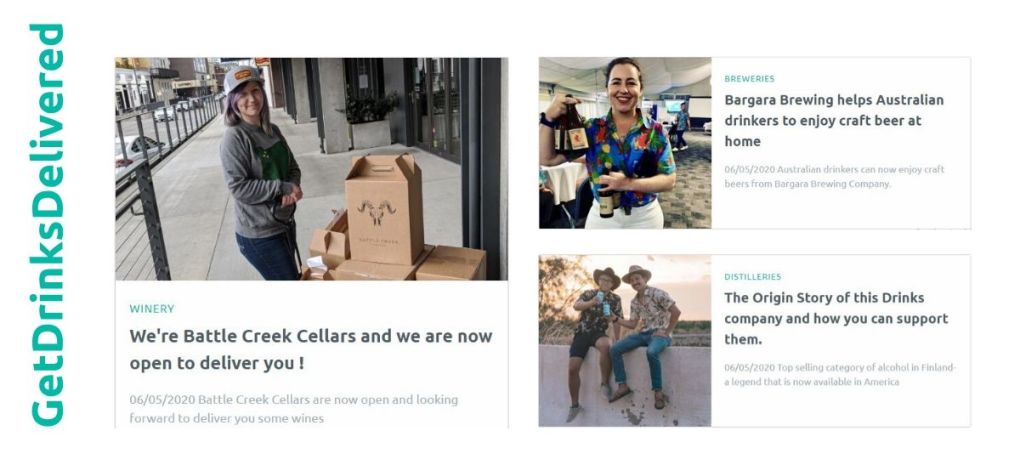Open 'The Origin Story of this Drinks' headline
The width and height of the screenshot is (1020, 464).
(x=836, y=318)
